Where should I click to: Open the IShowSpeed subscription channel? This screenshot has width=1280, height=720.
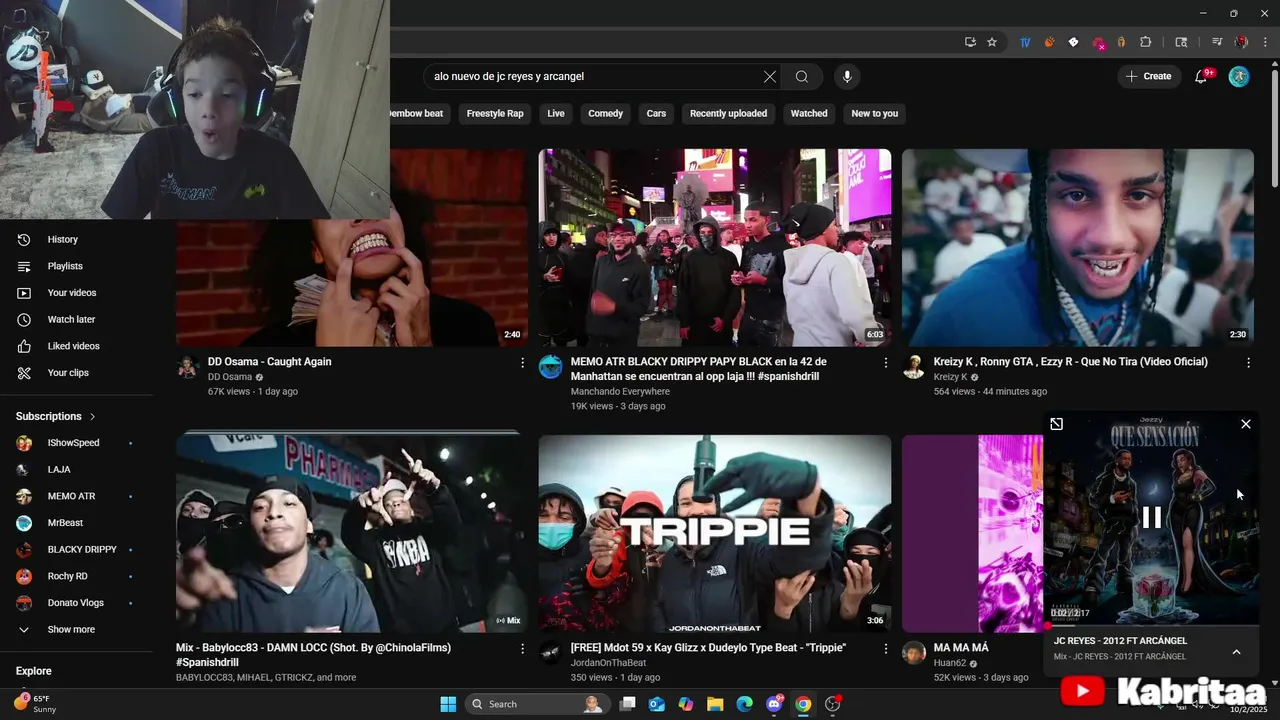(76, 443)
